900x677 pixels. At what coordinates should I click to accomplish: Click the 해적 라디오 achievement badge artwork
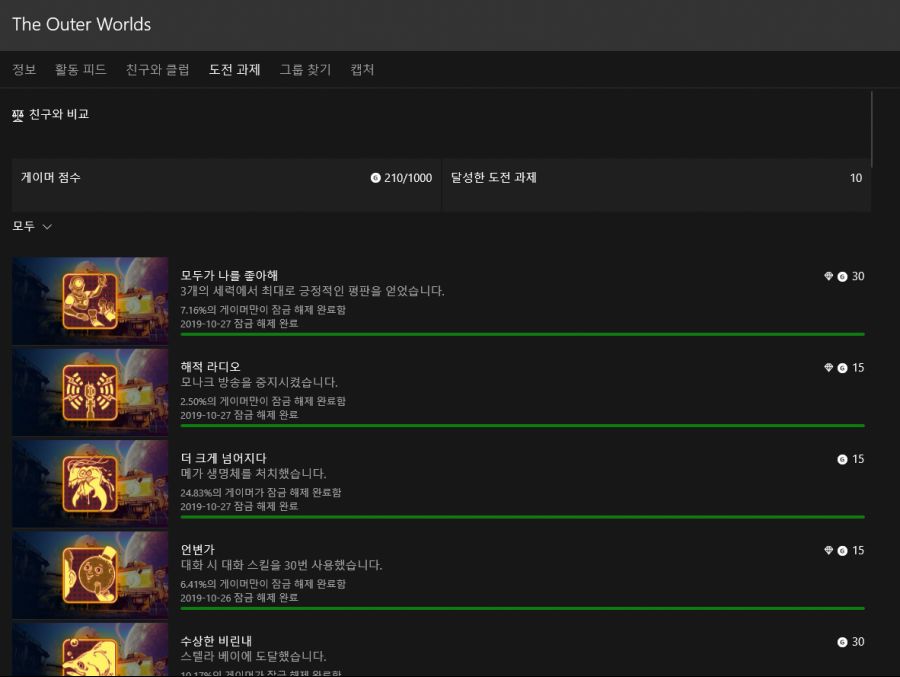[90, 391]
